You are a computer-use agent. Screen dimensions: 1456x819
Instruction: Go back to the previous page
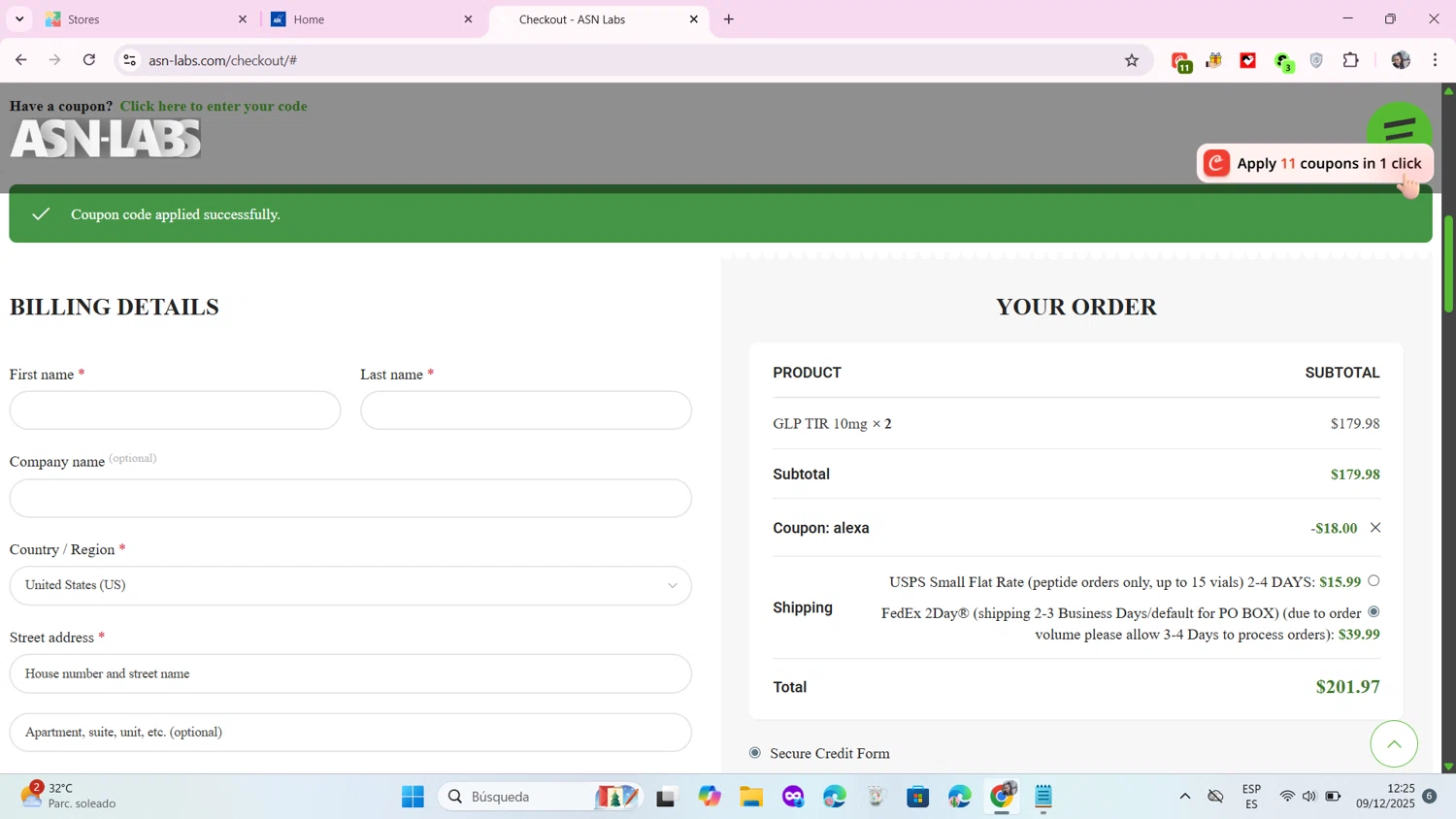[x=20, y=60]
